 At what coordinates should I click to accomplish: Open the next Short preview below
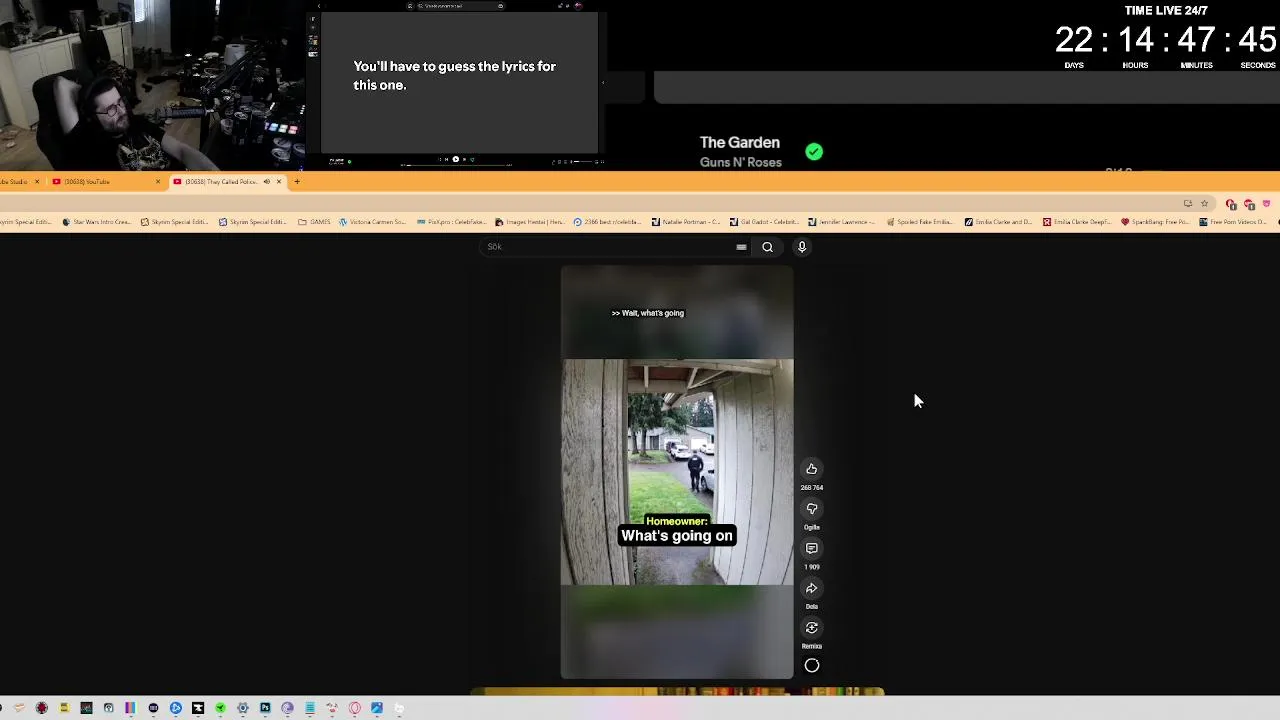(x=677, y=691)
